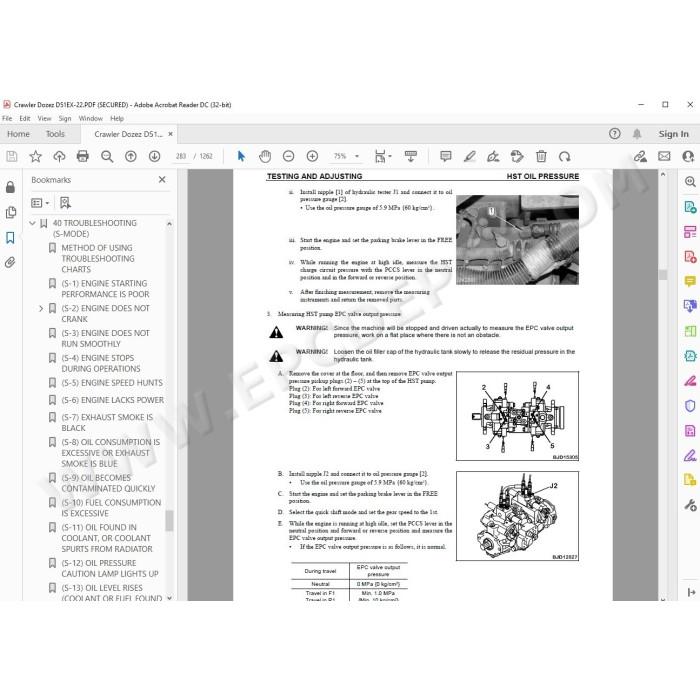Send file by email envelope icon
Viewport: 700px width, 700px height.
click(x=664, y=156)
